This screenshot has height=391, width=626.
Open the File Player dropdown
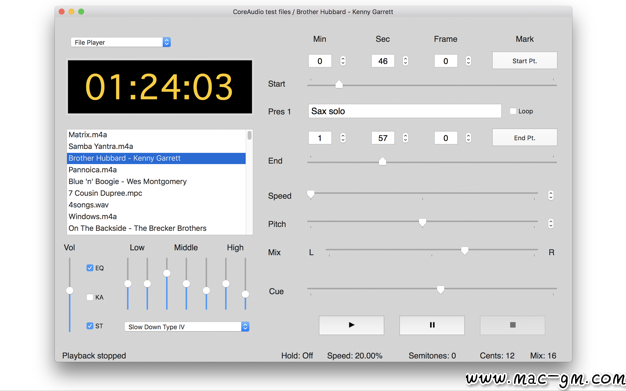pyautogui.click(x=121, y=42)
